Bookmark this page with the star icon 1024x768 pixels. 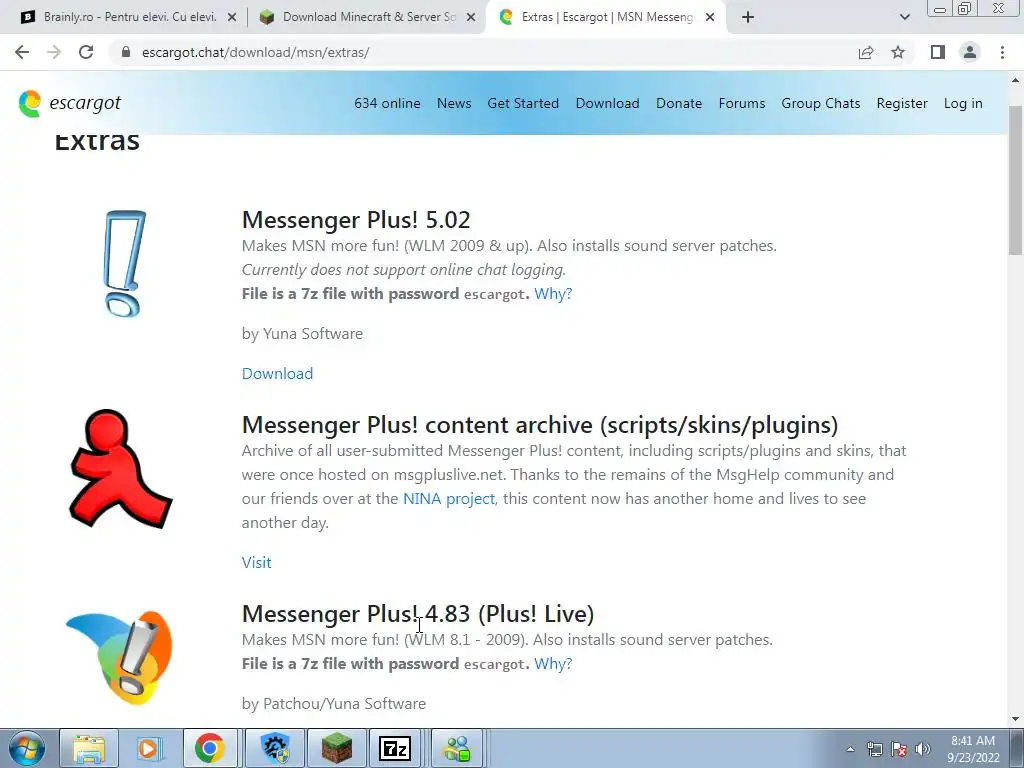point(898,52)
